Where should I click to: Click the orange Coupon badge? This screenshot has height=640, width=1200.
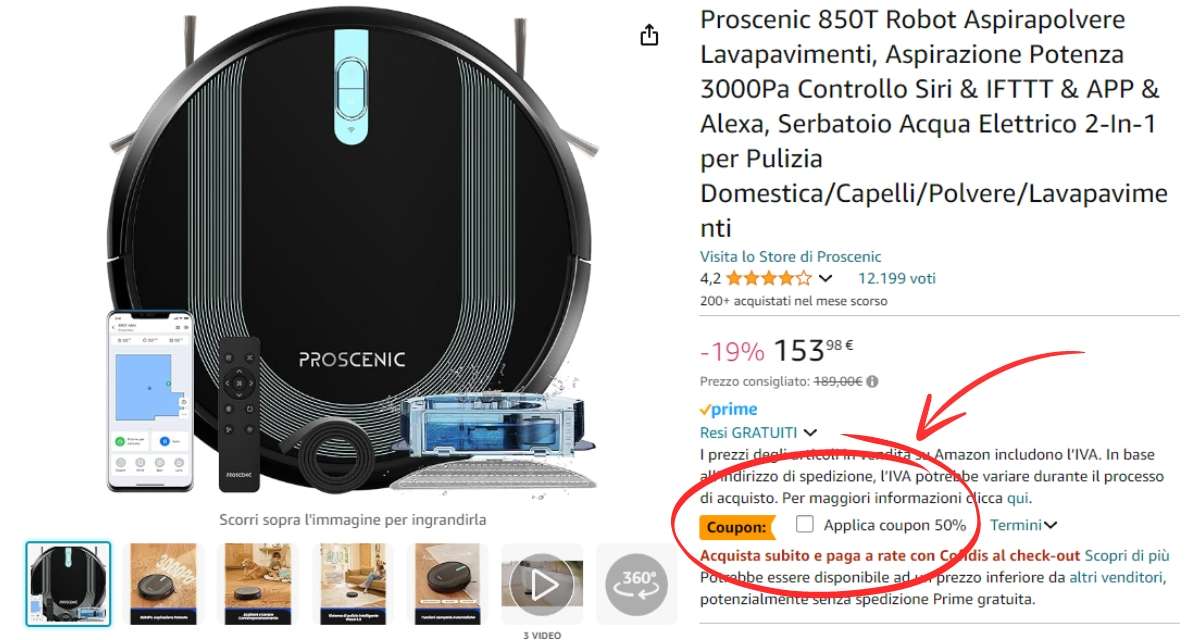pos(738,526)
